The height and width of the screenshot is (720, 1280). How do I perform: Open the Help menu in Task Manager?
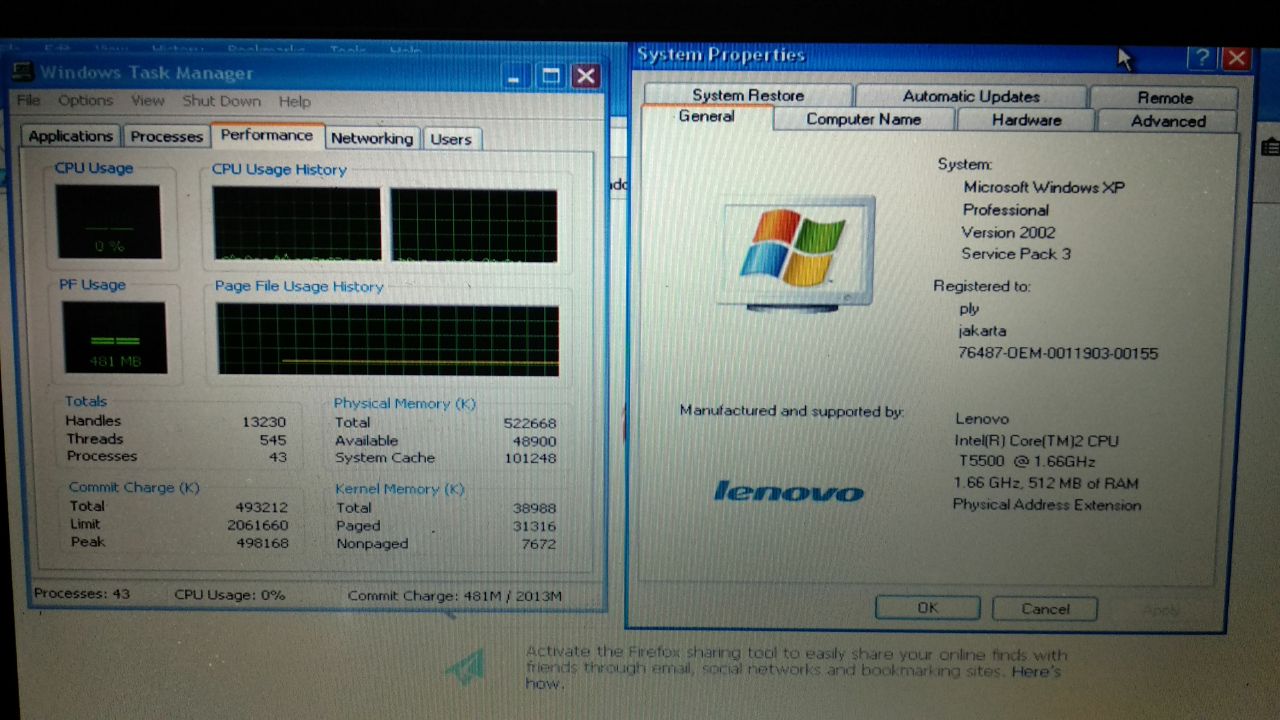click(x=294, y=101)
